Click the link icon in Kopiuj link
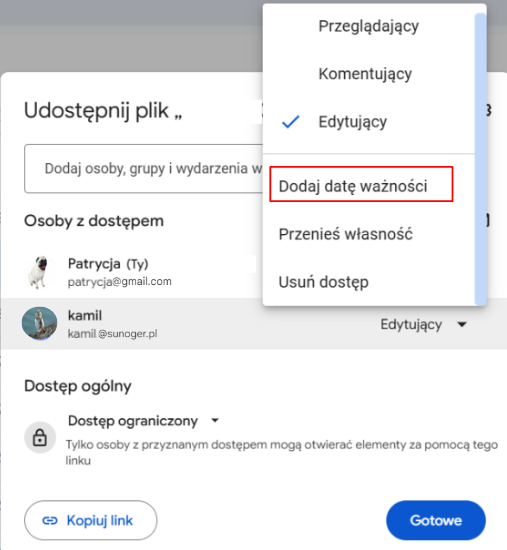Image resolution: width=507 pixels, height=550 pixels. coord(50,521)
